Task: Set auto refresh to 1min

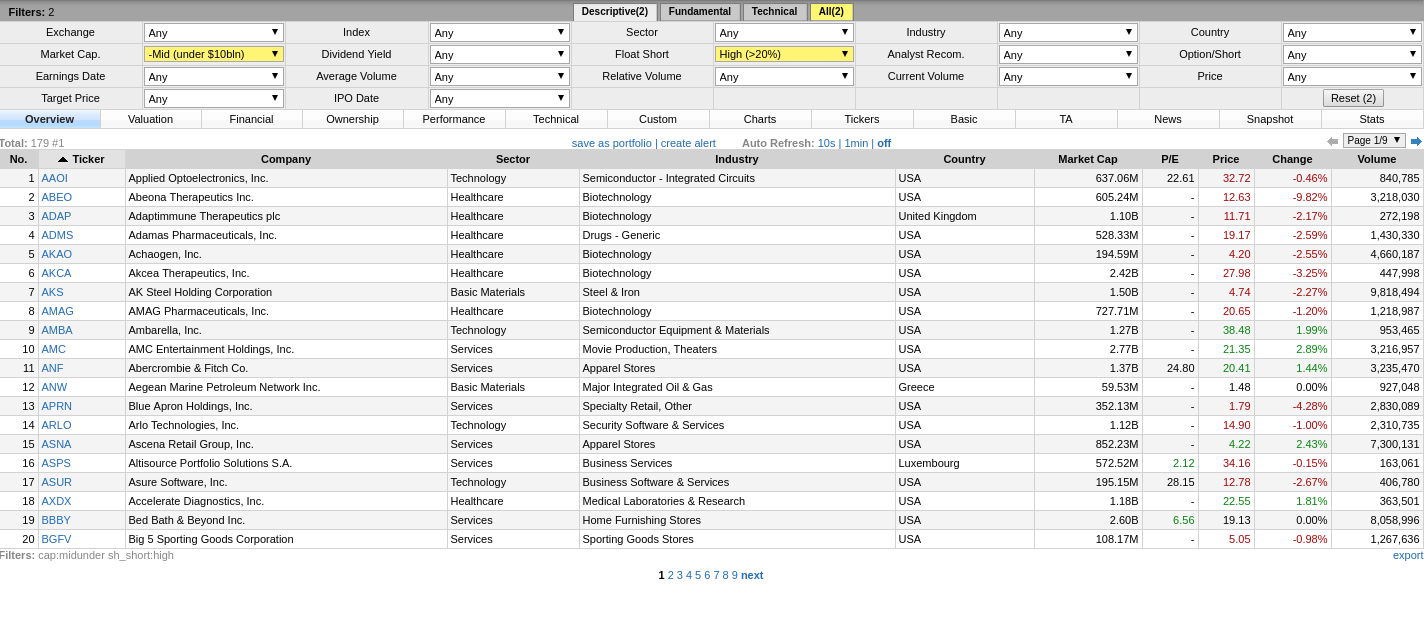Action: [856, 143]
